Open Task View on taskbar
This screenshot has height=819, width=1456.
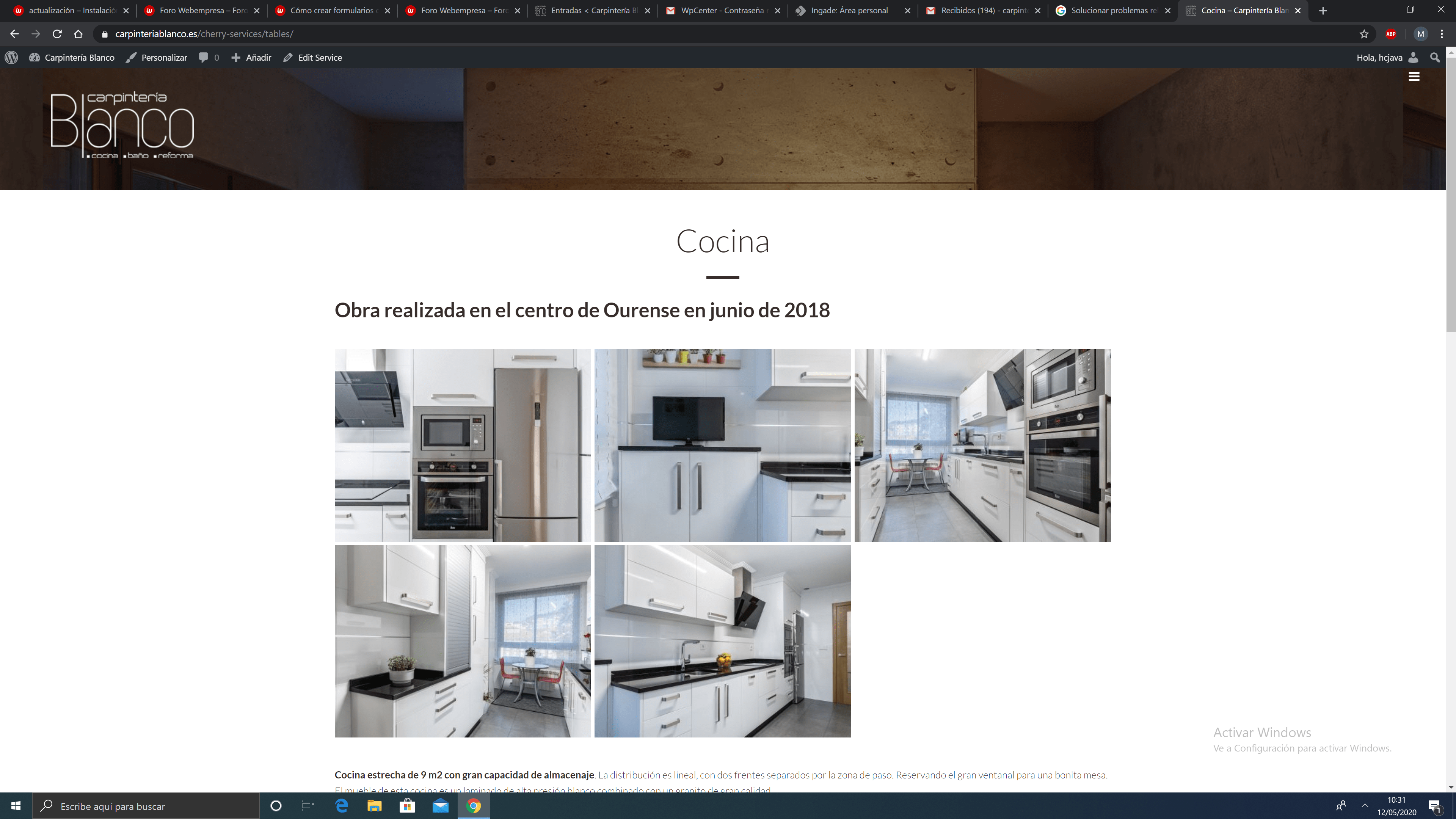click(308, 806)
